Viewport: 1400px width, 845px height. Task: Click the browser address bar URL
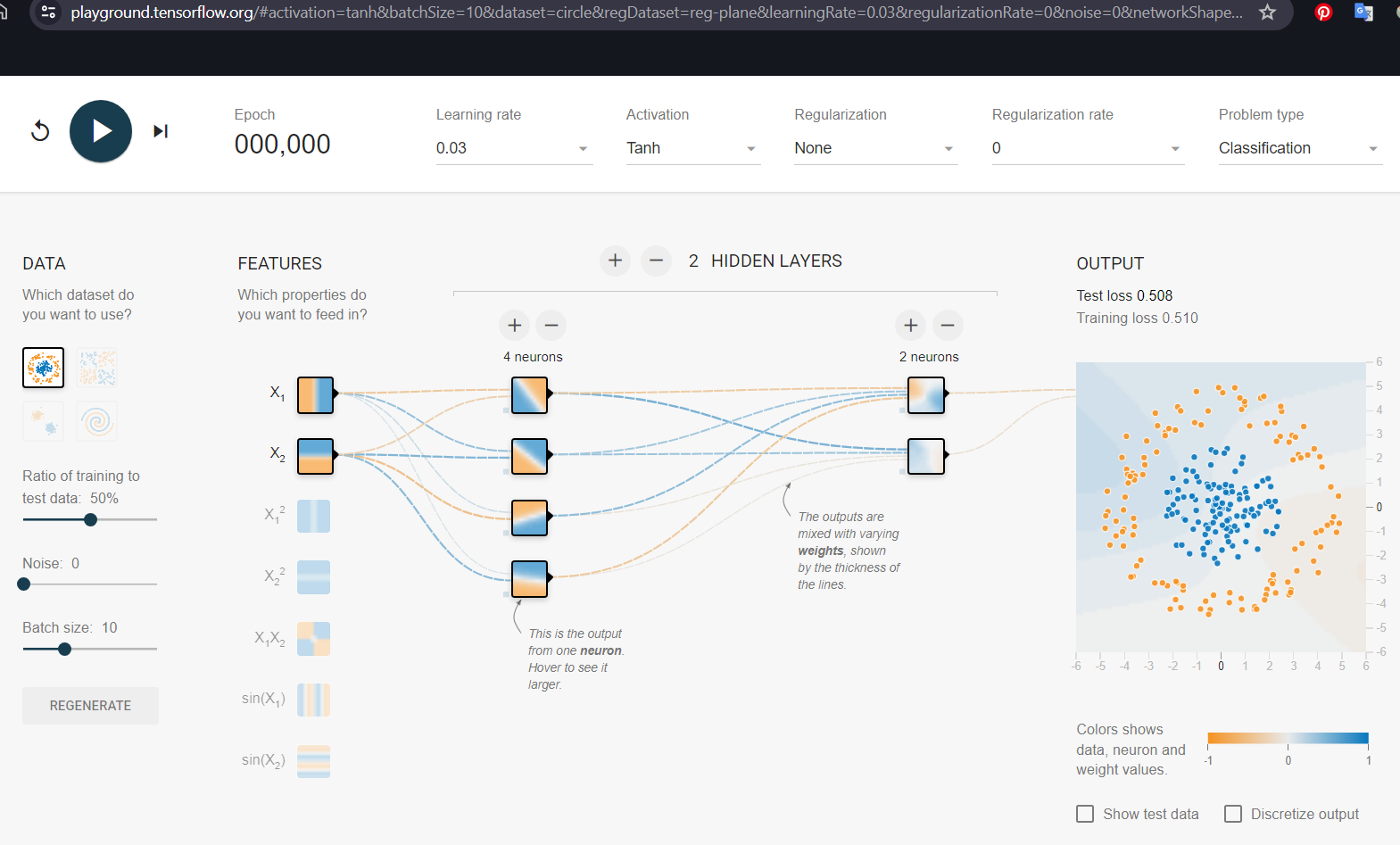click(656, 12)
